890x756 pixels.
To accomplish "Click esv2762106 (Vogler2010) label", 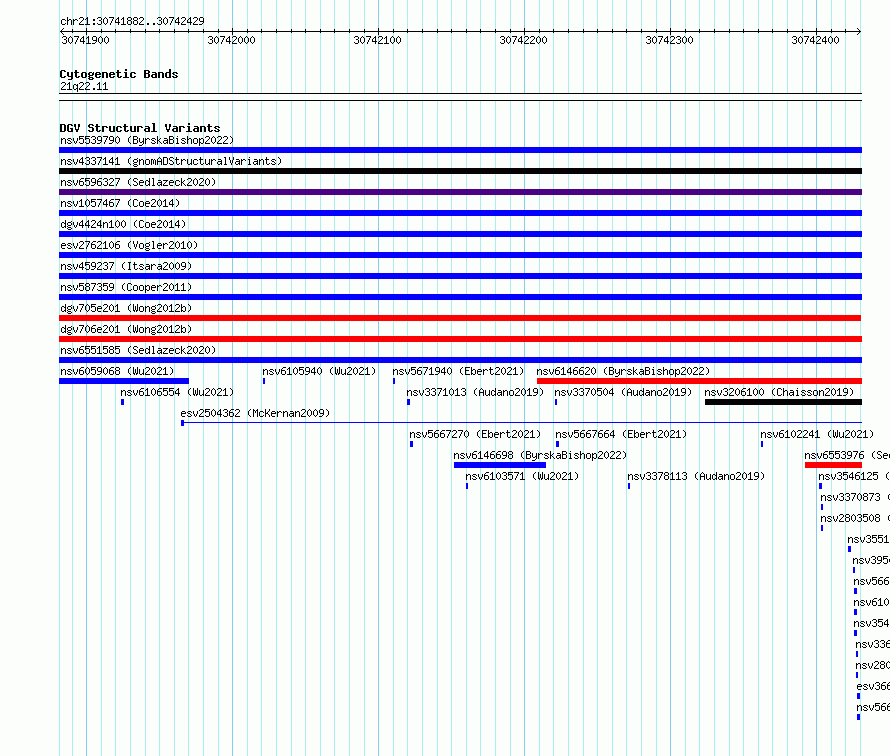I will tap(129, 245).
